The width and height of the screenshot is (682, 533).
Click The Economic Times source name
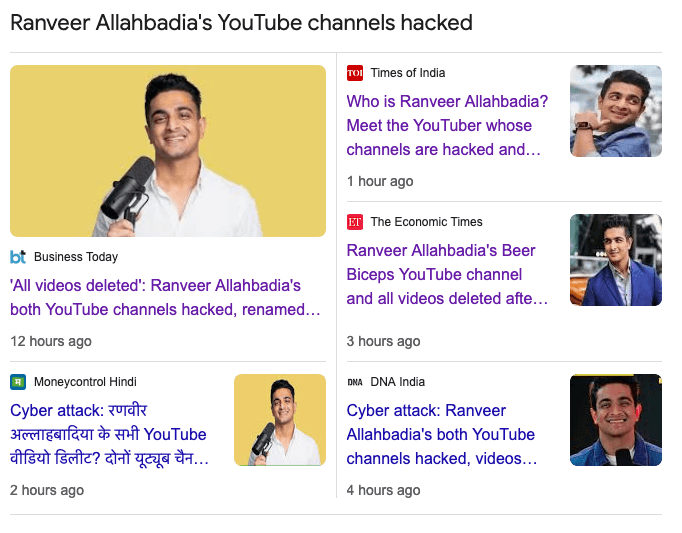(x=426, y=222)
